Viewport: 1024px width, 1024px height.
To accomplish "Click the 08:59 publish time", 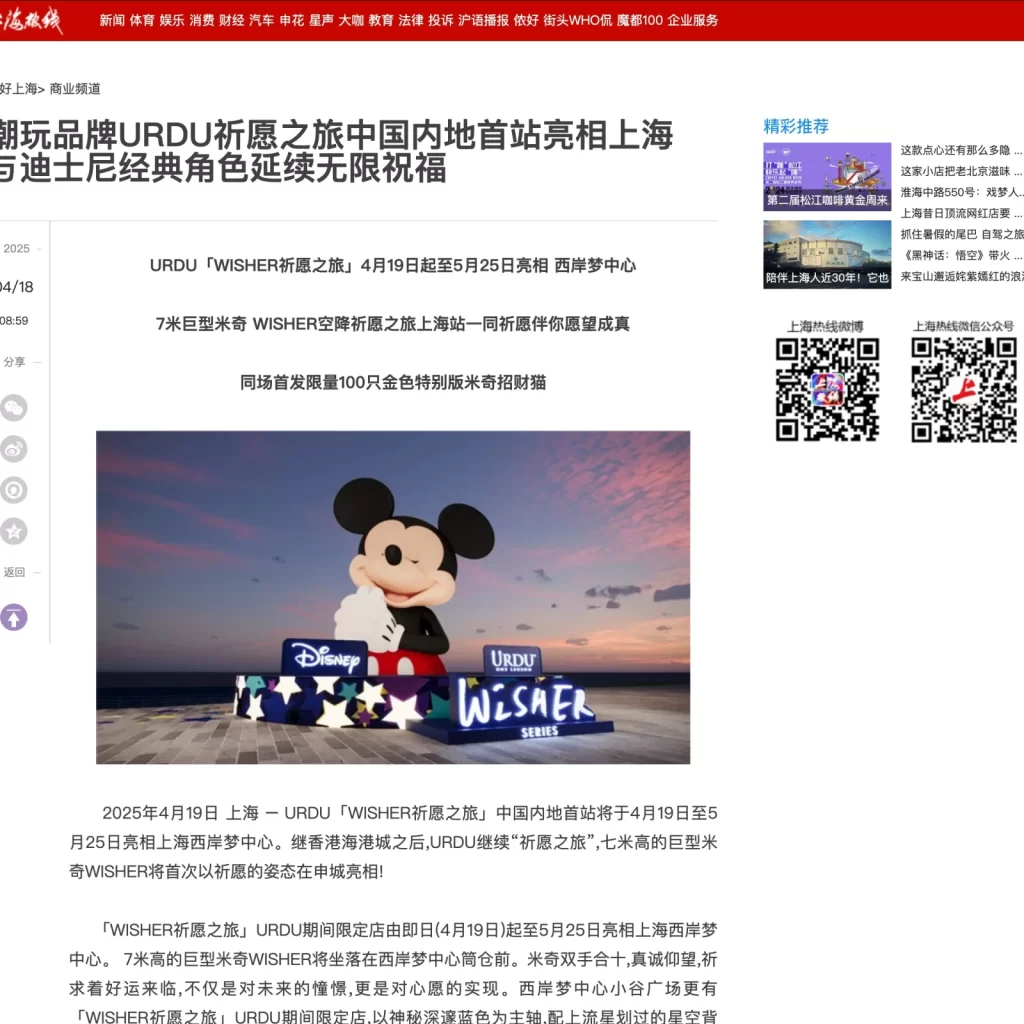I will [14, 321].
